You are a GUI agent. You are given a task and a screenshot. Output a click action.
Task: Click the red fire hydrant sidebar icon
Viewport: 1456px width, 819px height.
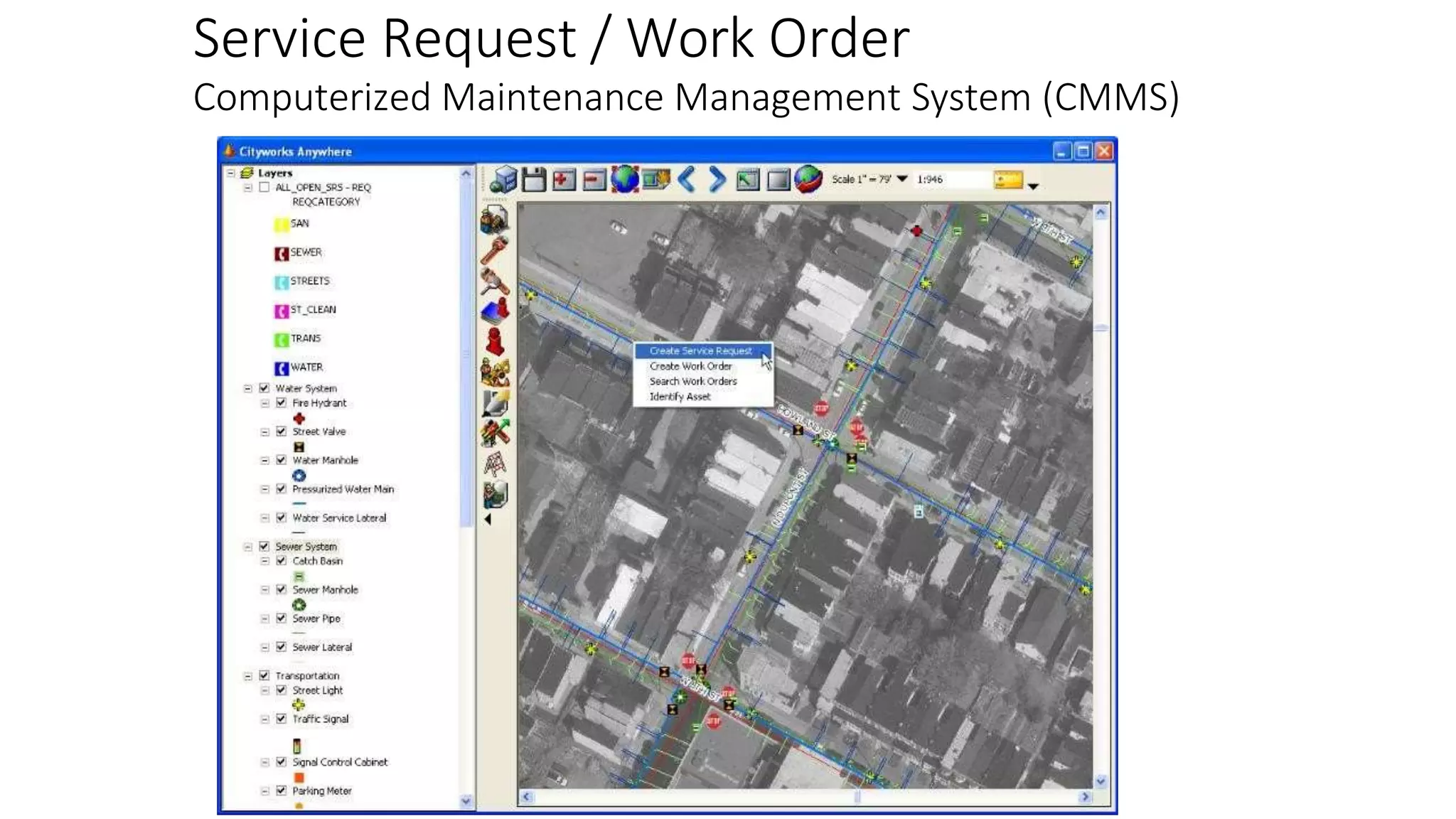(495, 341)
